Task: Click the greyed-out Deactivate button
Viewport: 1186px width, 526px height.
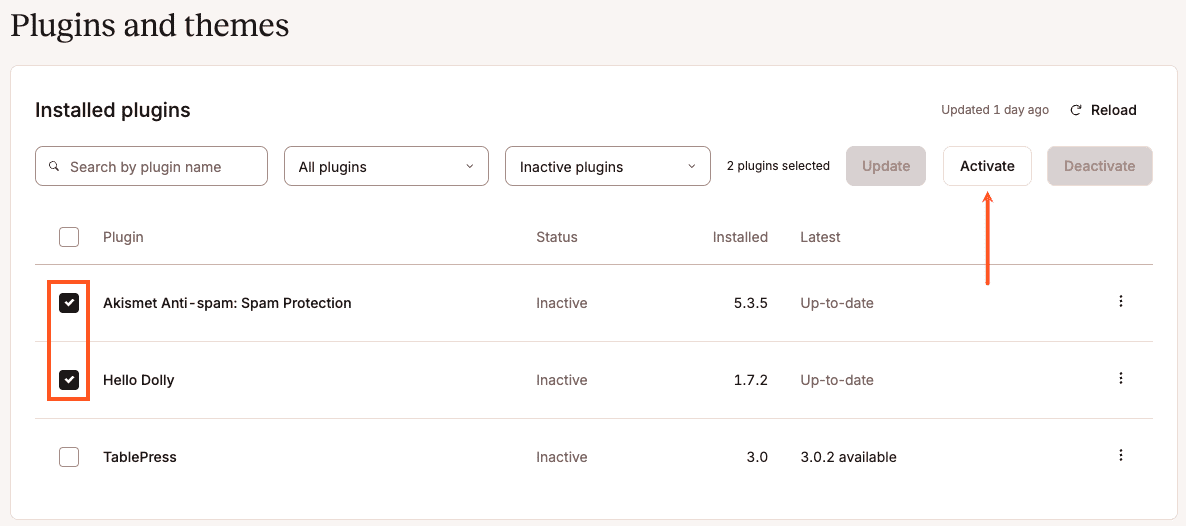Action: (1100, 166)
